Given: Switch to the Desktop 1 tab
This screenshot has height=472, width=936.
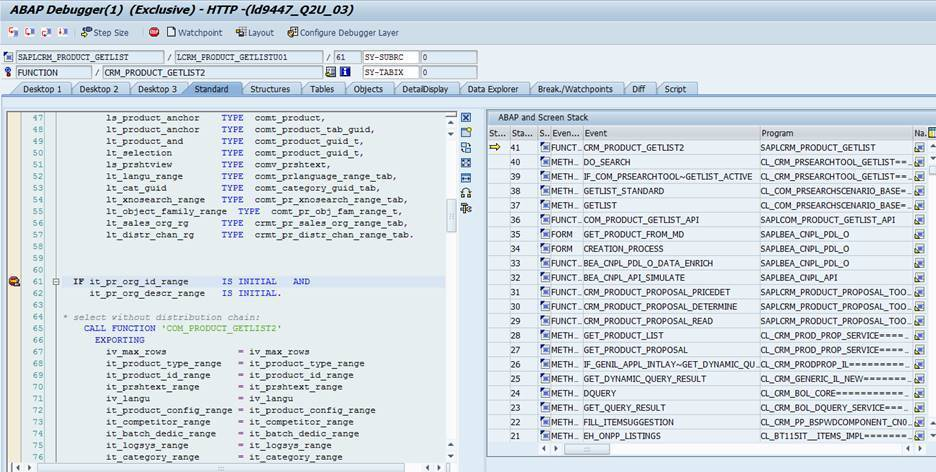Looking at the screenshot, I should tap(42, 89).
